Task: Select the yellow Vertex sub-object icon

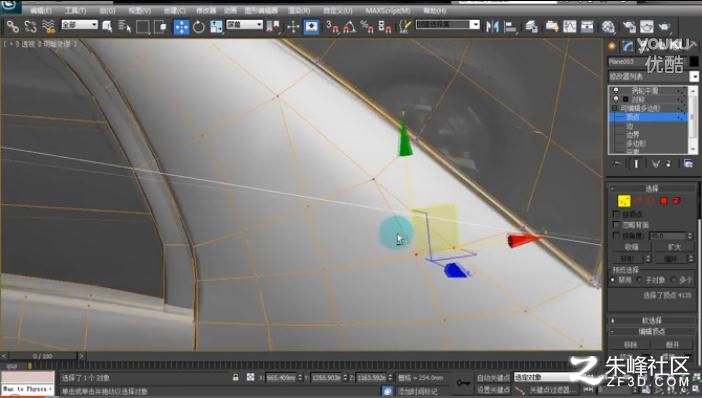Action: (624, 201)
